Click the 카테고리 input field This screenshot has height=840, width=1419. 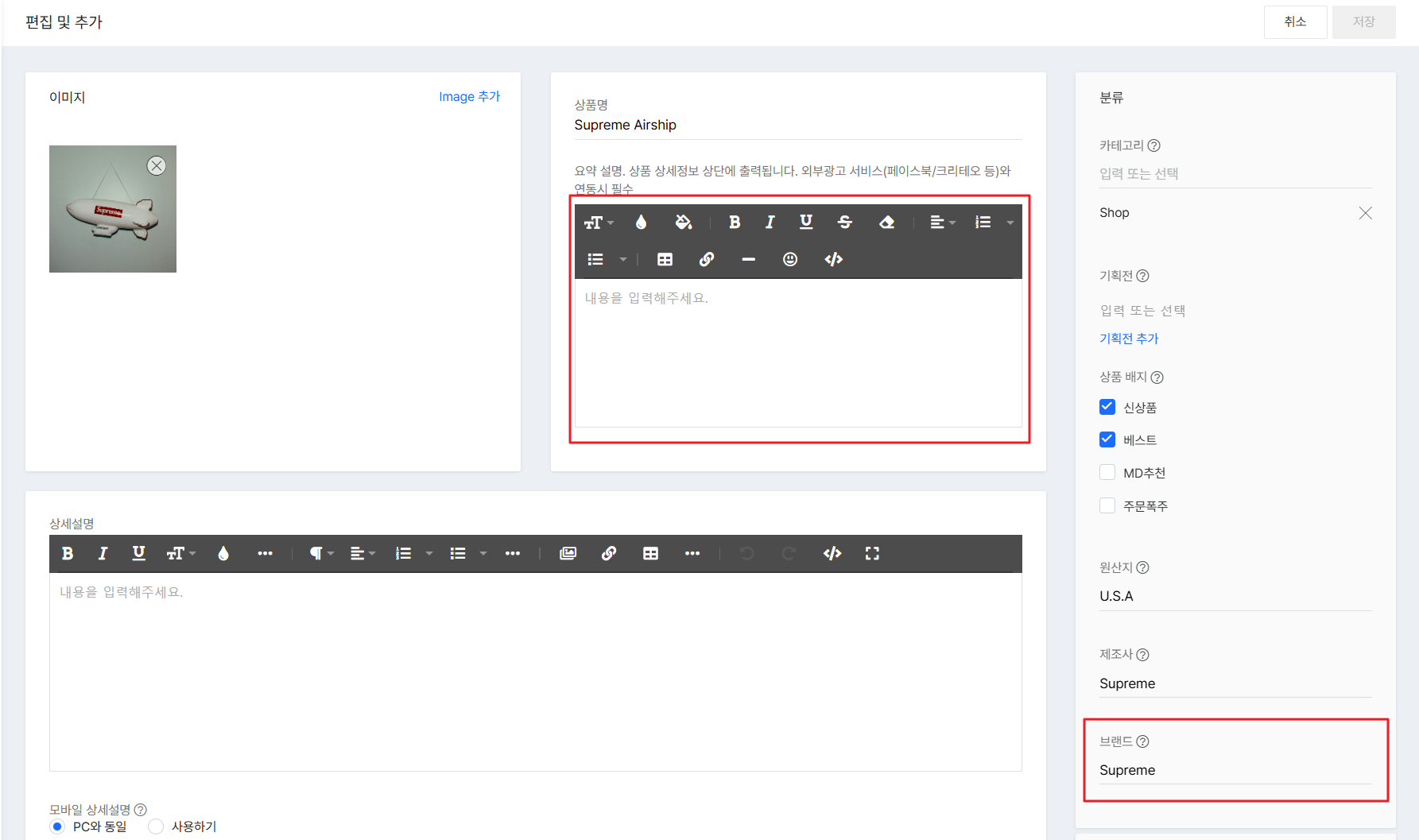[x=1235, y=174]
